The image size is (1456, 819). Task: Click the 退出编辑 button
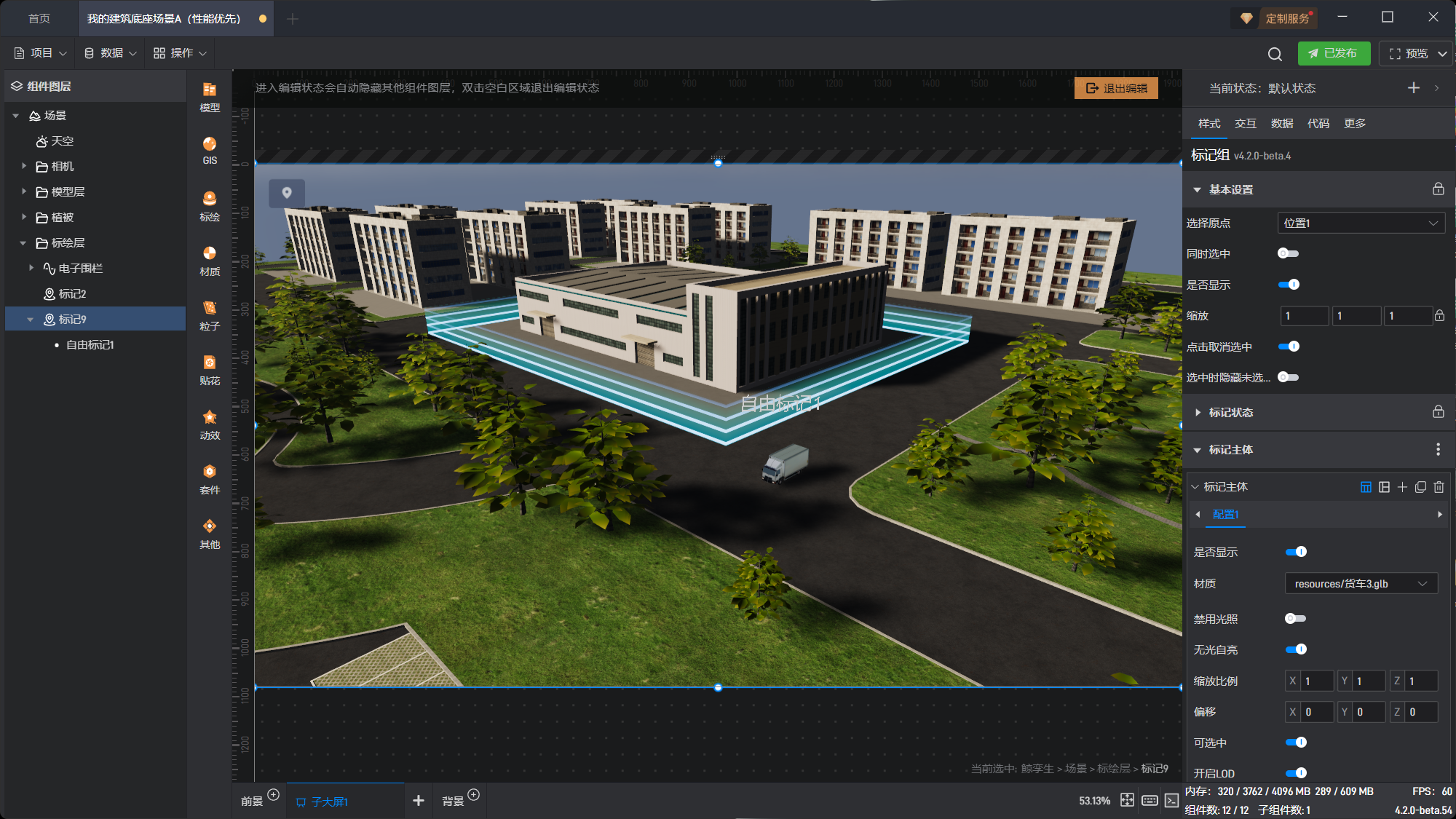point(1116,88)
